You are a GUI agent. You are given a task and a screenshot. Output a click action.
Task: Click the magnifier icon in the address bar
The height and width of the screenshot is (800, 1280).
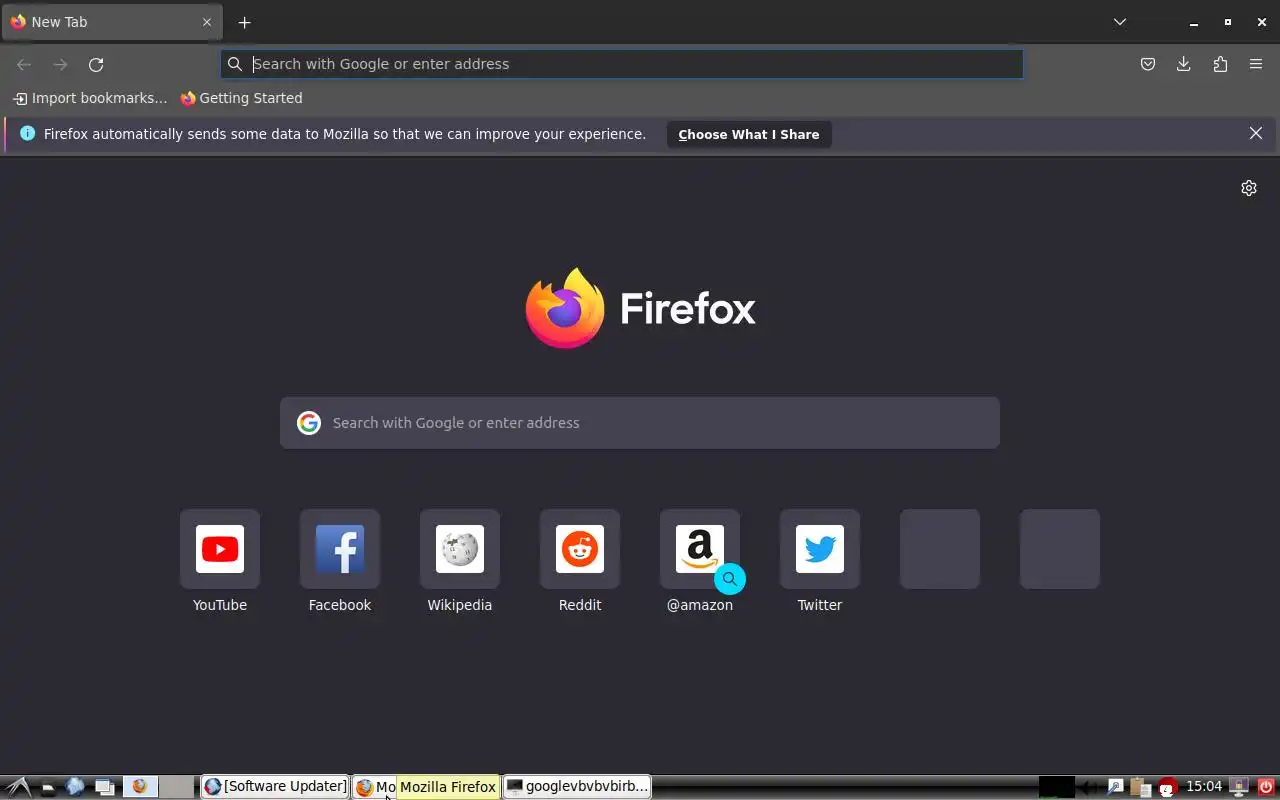click(235, 64)
